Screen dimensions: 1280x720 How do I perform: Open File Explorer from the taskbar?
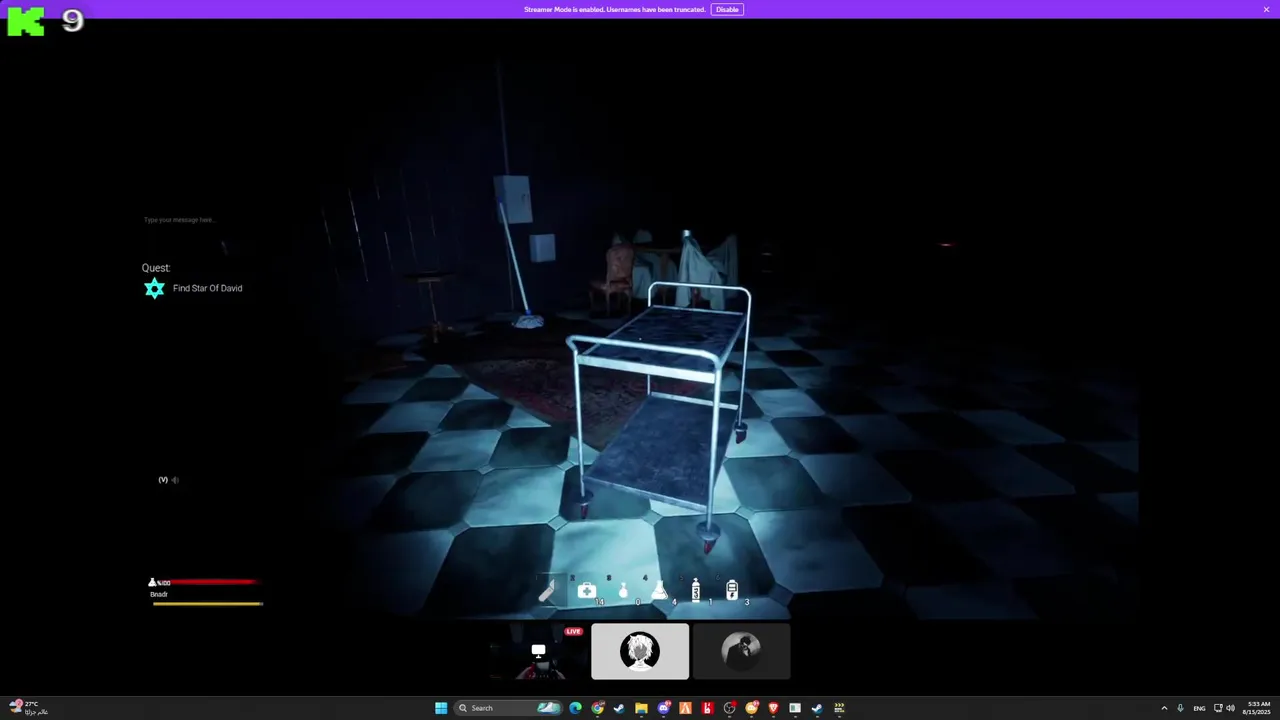(641, 708)
